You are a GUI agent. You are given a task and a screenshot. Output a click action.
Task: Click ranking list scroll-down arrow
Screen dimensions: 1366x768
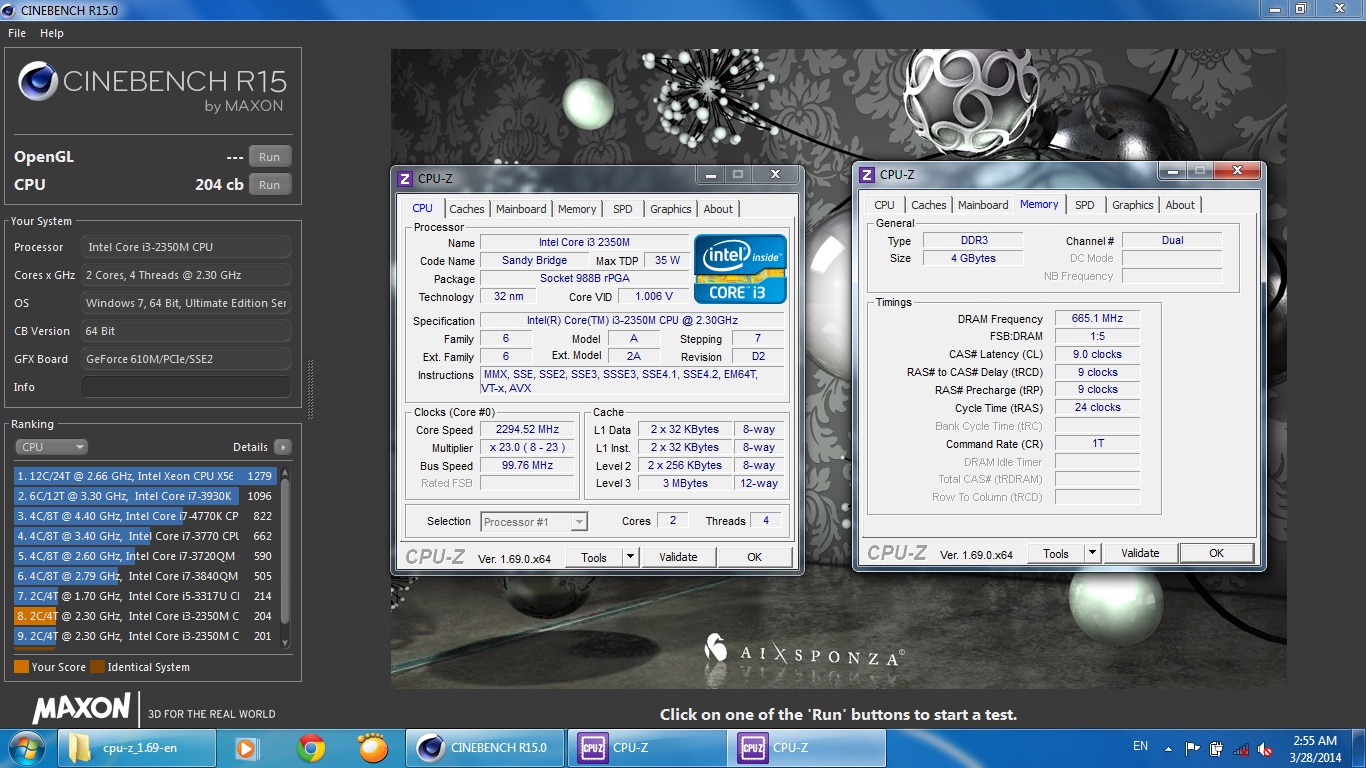coord(285,643)
